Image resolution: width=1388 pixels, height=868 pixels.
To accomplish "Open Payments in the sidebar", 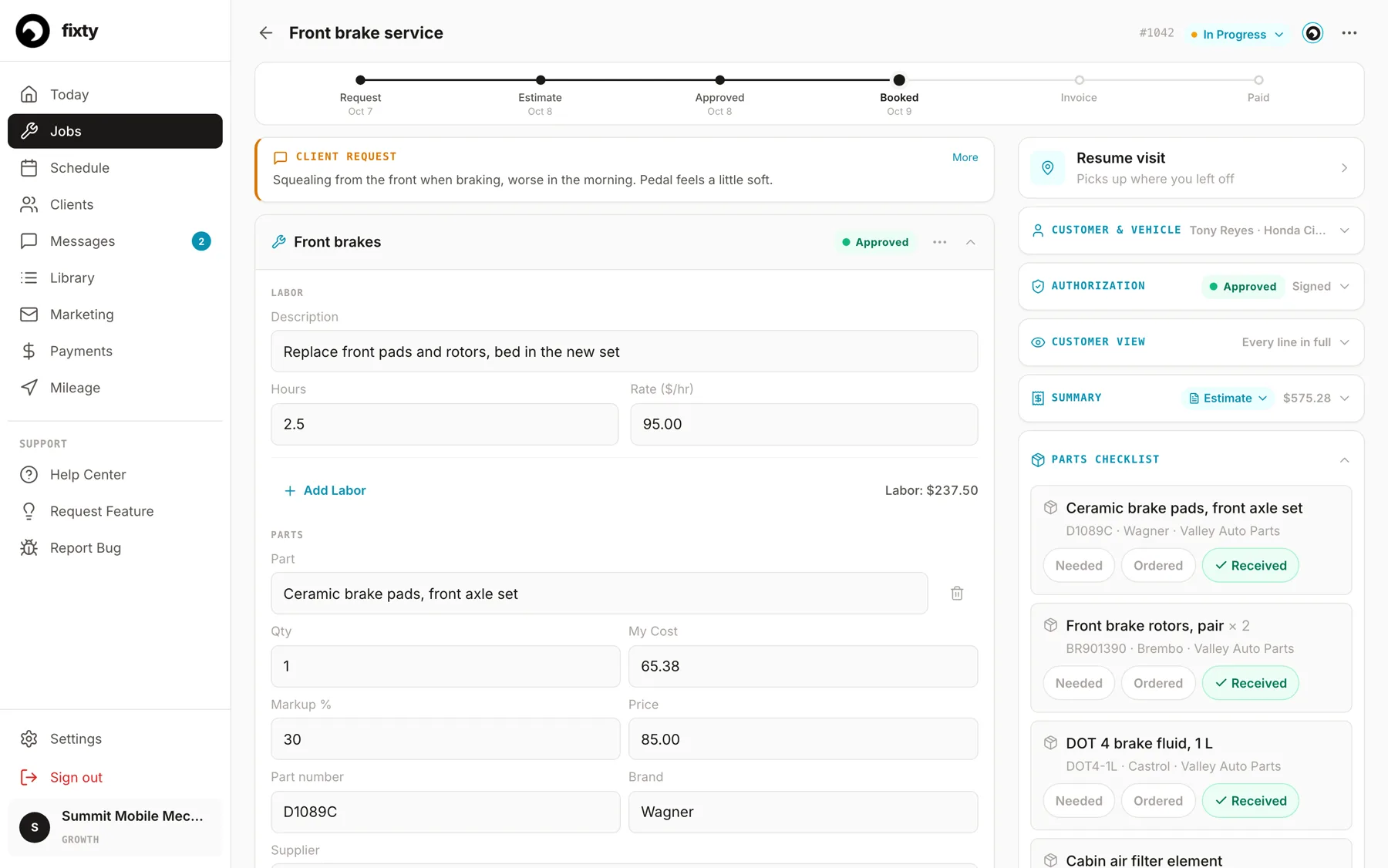I will [115, 351].
